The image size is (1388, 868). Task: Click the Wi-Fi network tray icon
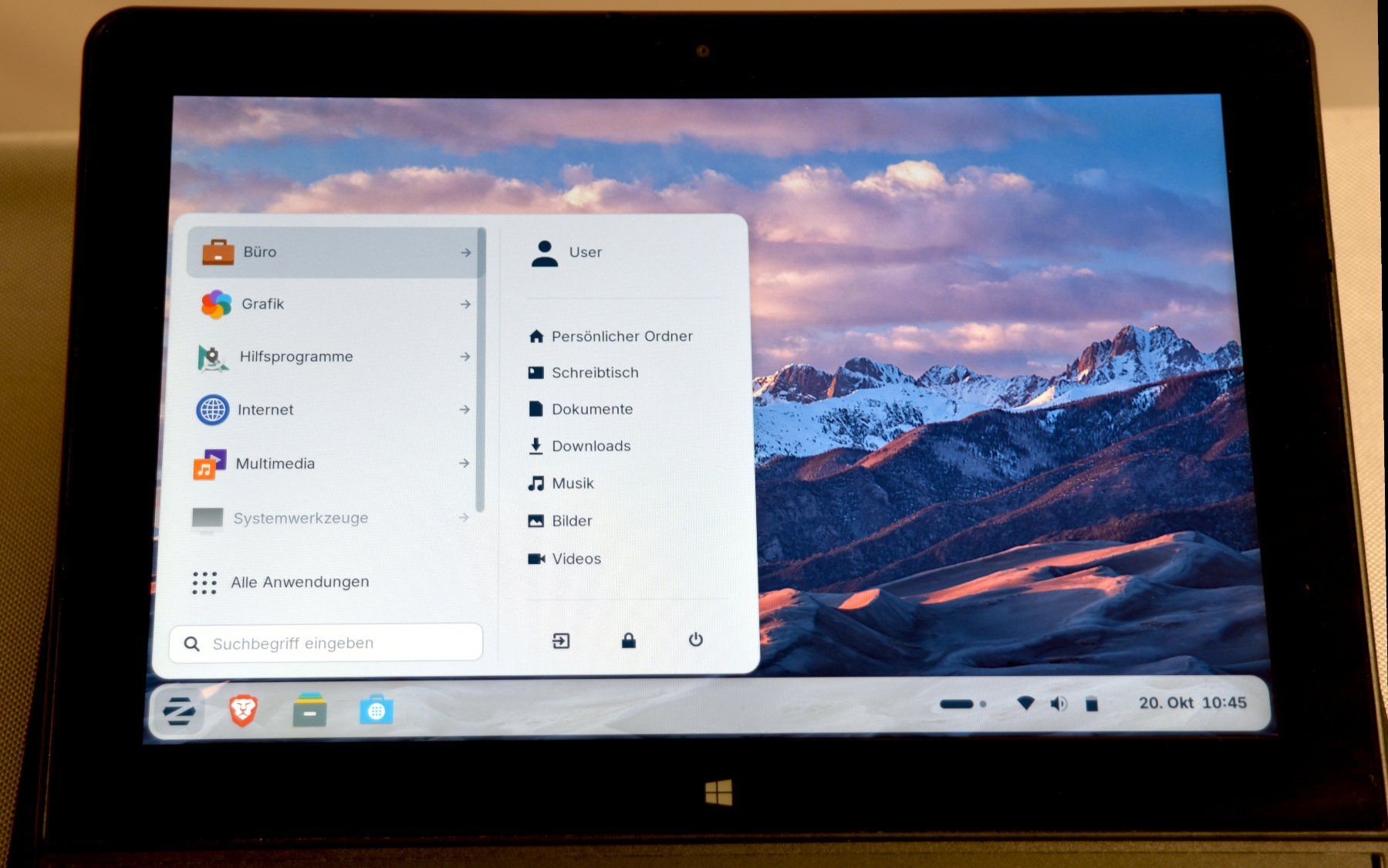pyautogui.click(x=1025, y=703)
